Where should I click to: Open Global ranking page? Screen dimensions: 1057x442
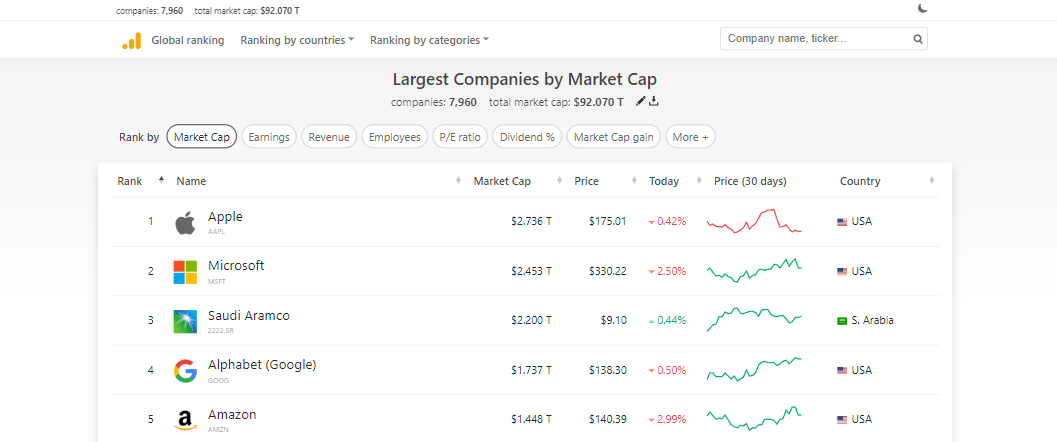coord(187,40)
